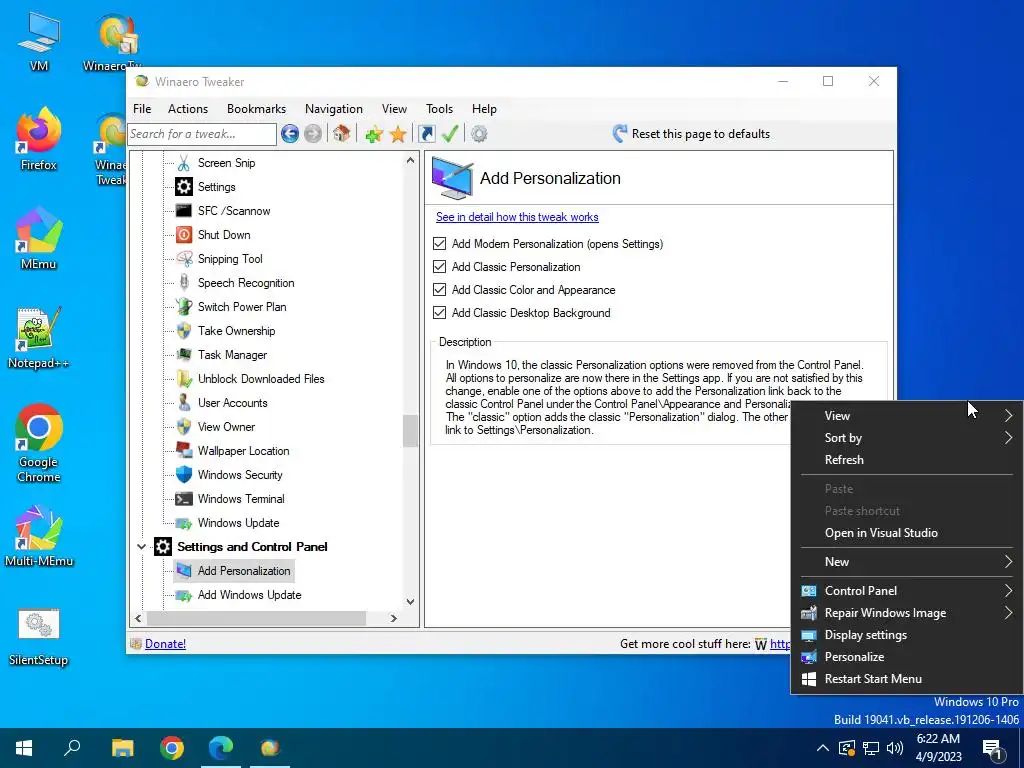Screen dimensions: 1024x768
Task: Click the create shortcut toolbar icon
Action: (426, 134)
